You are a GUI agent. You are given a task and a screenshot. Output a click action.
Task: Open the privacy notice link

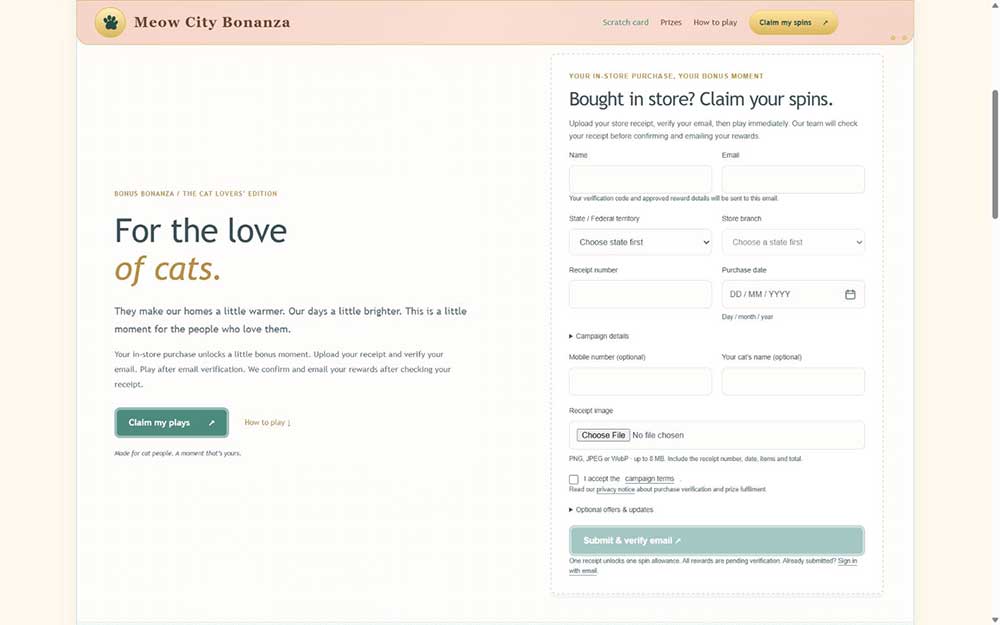(x=615, y=489)
